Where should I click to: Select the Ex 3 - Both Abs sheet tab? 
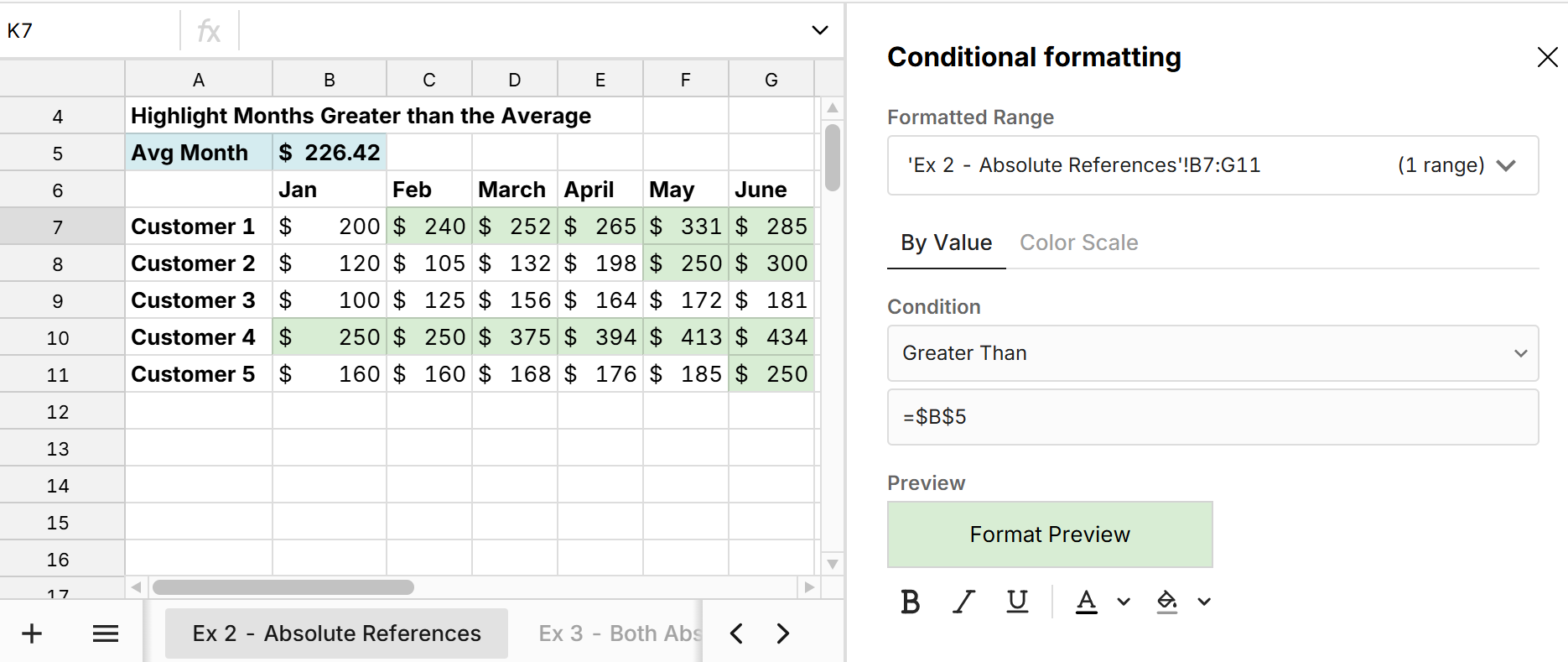pyautogui.click(x=619, y=633)
